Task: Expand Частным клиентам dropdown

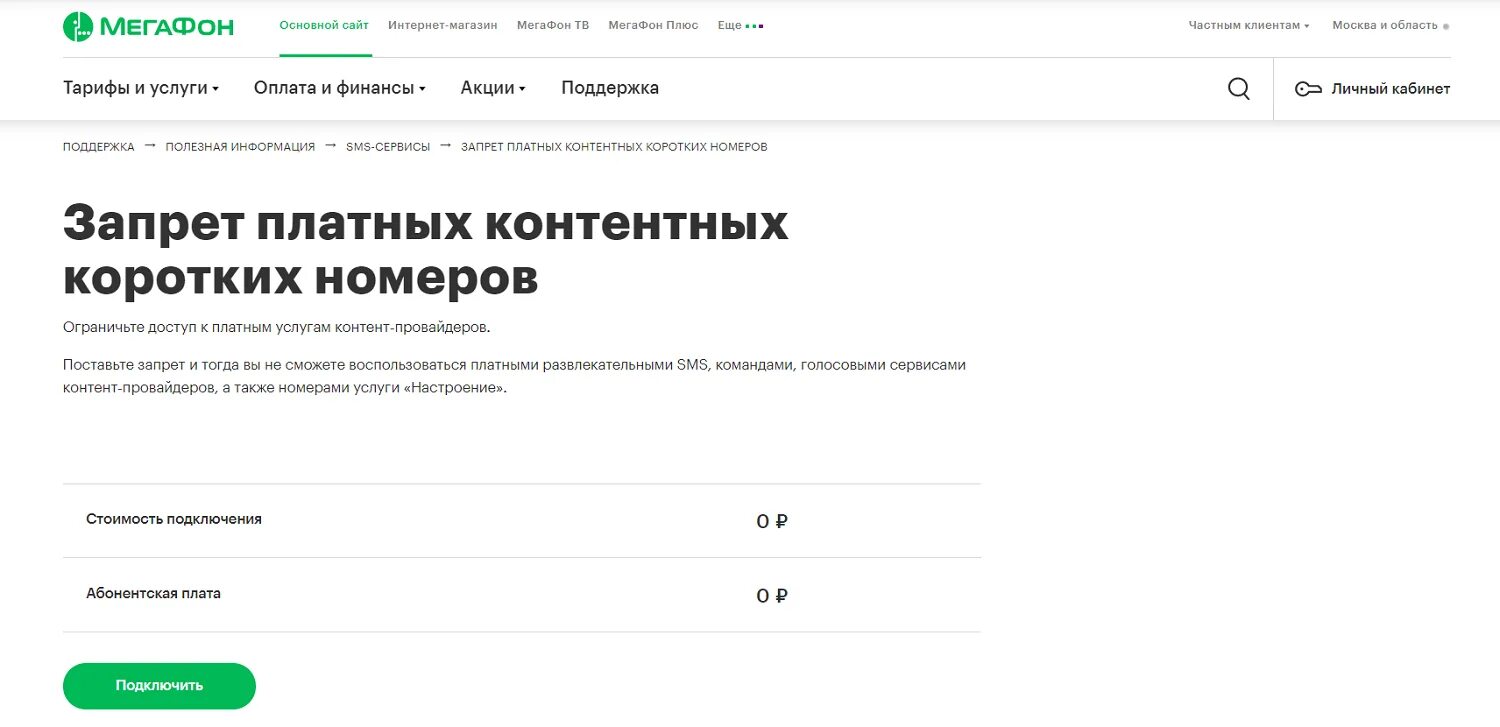Action: click(1249, 25)
